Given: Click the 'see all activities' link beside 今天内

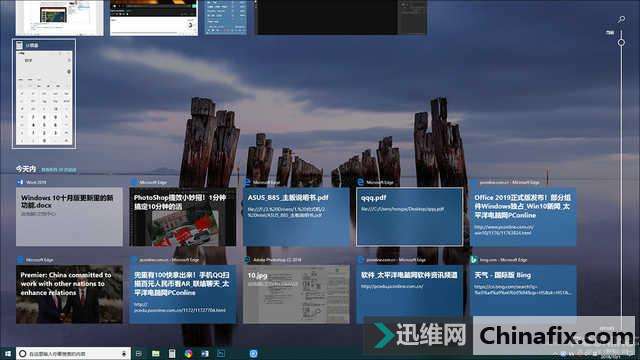Looking at the screenshot, I should [x=59, y=170].
